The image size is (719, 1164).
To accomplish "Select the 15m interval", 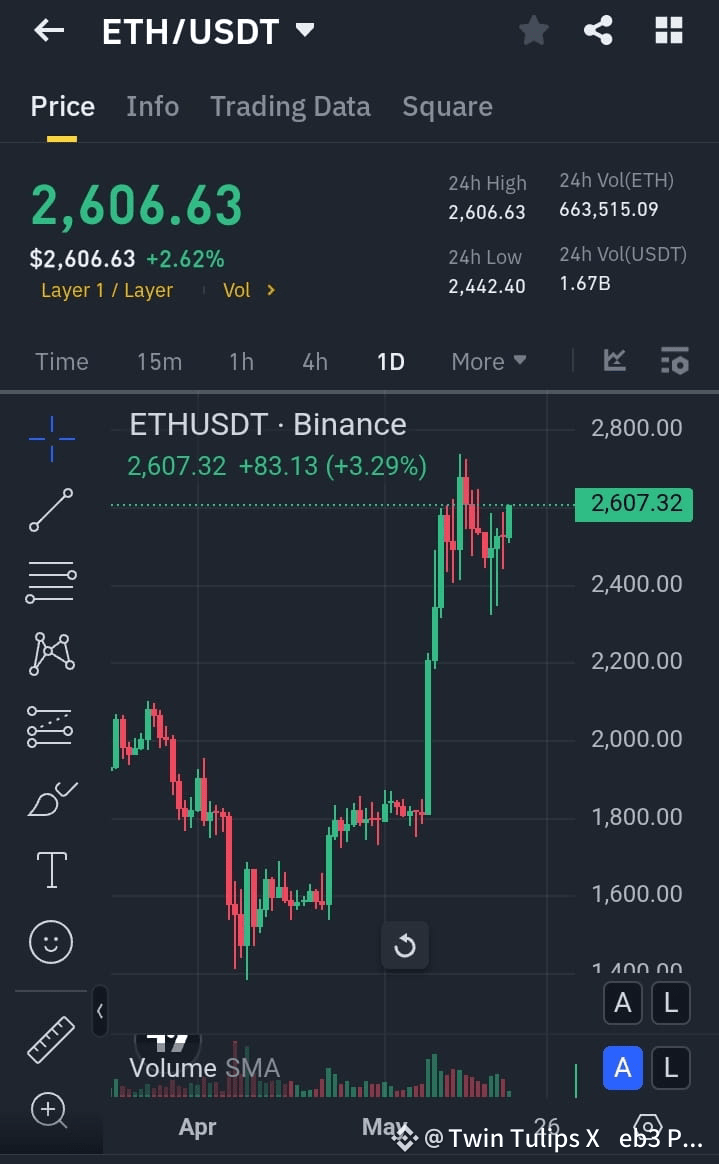I will click(x=159, y=362).
